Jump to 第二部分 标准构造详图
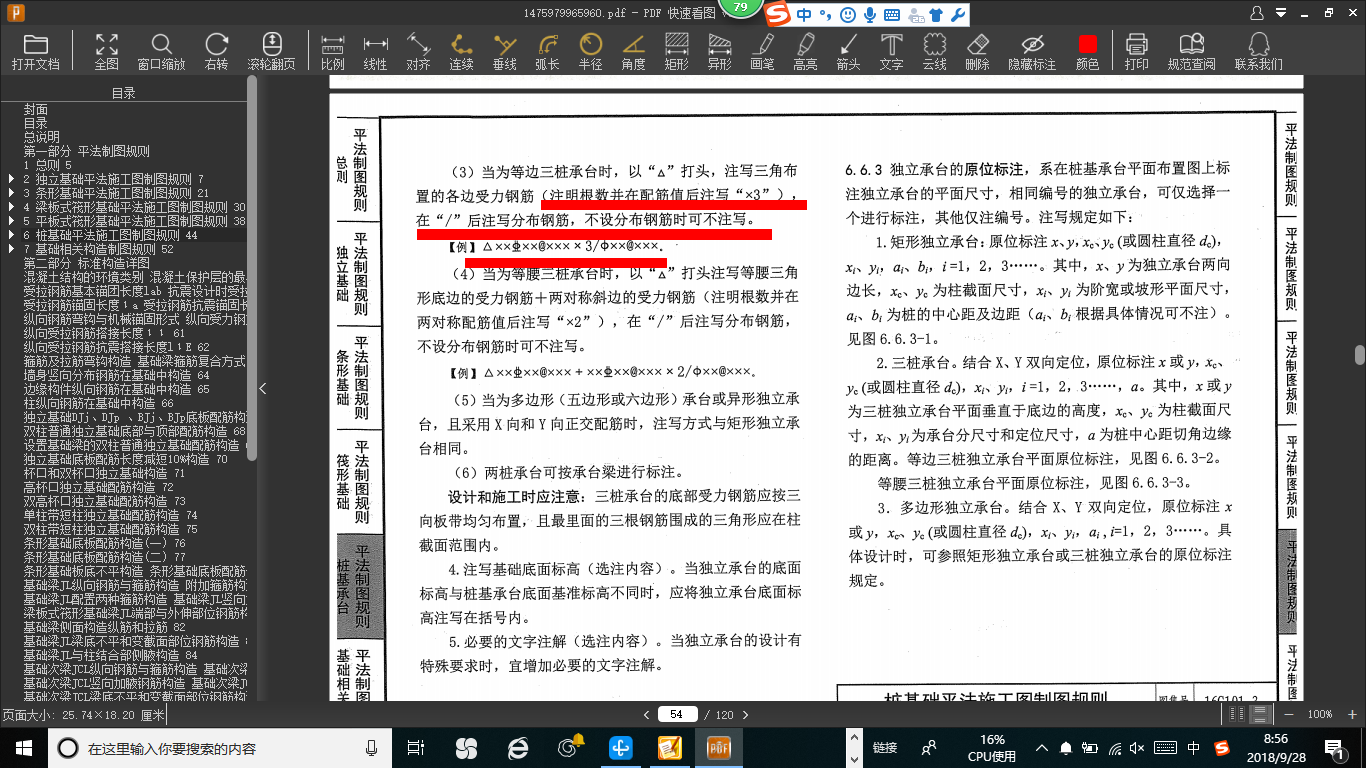This screenshot has width=1366, height=768. [86, 263]
